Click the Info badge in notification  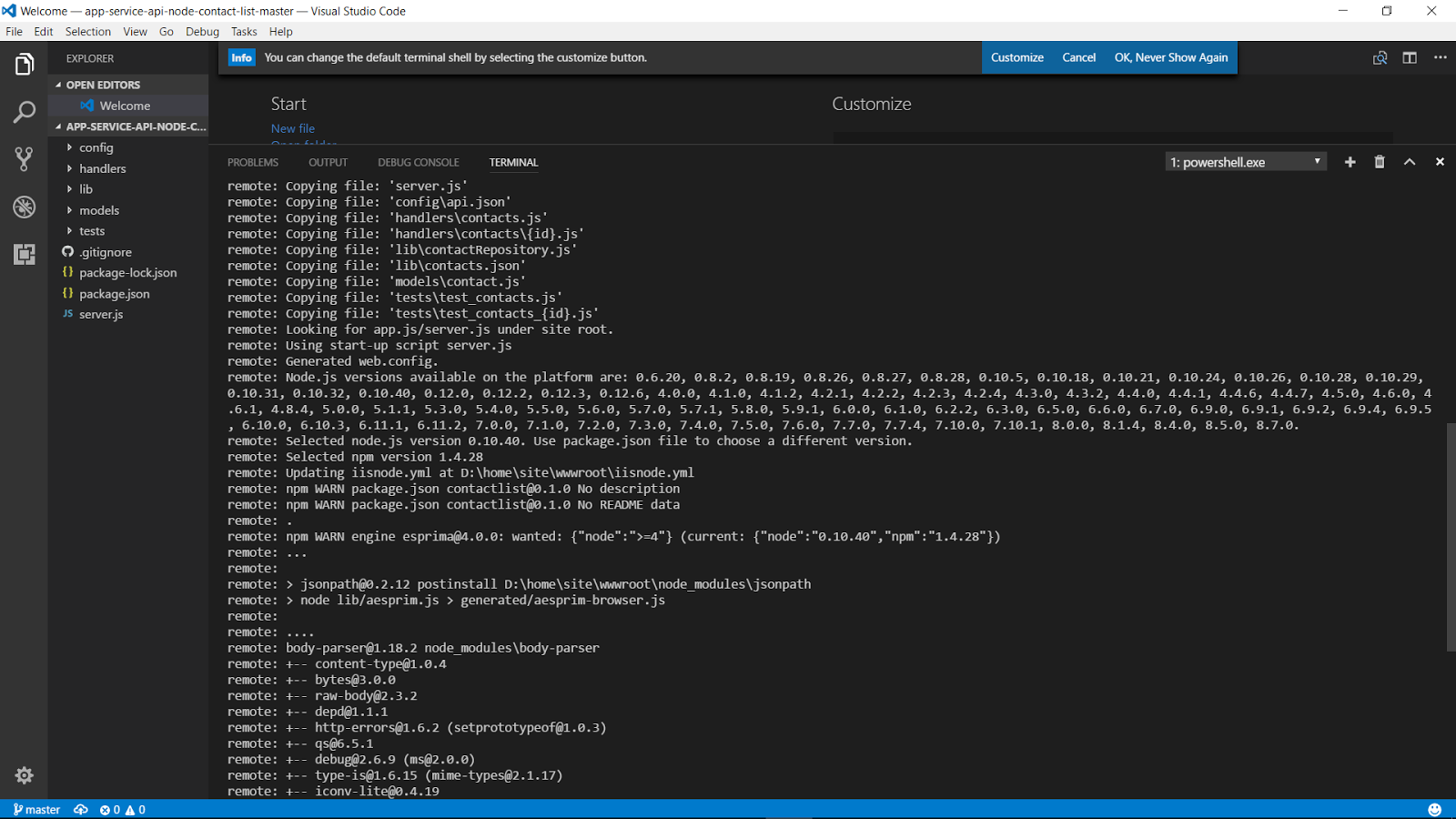coord(241,57)
